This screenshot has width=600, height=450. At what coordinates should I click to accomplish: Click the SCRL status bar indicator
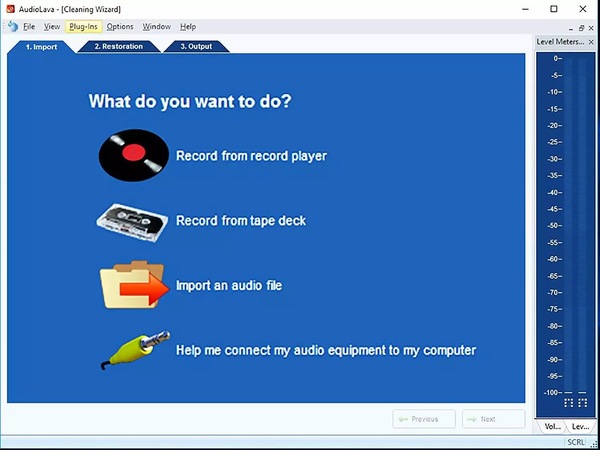click(x=576, y=442)
